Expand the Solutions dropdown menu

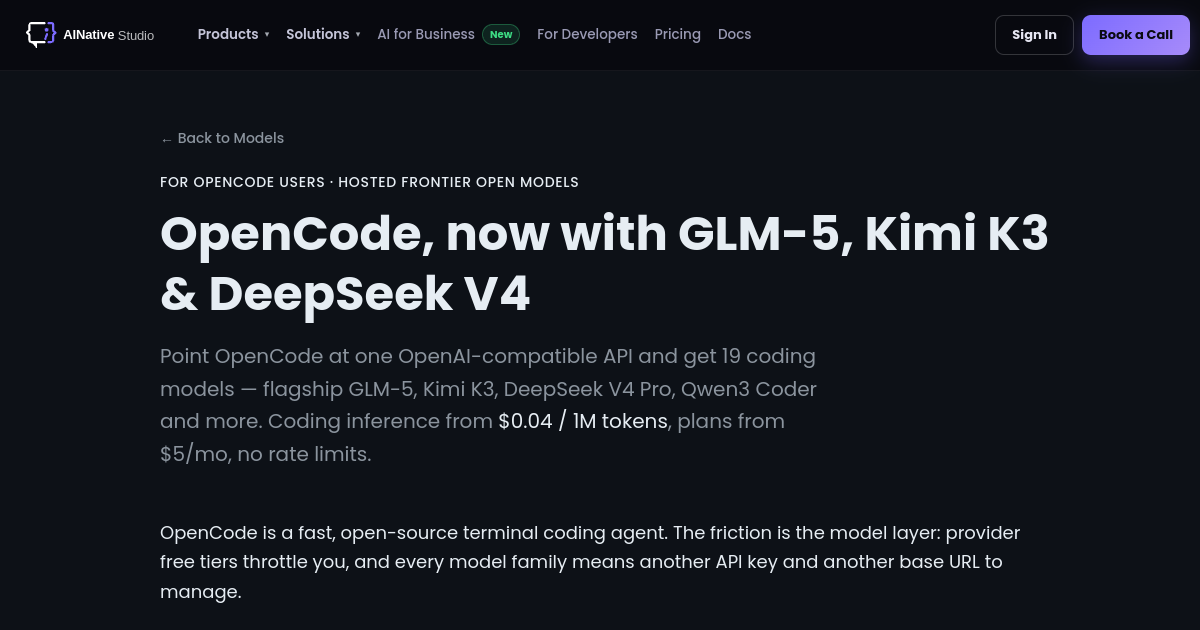[x=323, y=34]
